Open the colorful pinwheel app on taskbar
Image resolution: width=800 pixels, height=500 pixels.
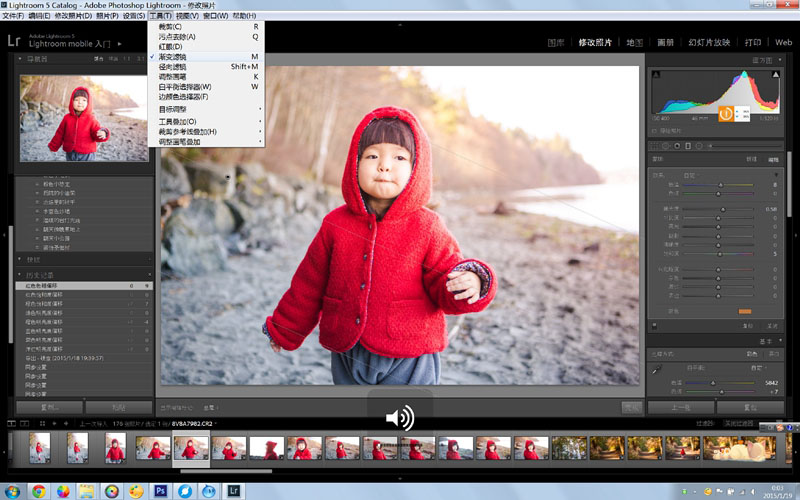63,491
